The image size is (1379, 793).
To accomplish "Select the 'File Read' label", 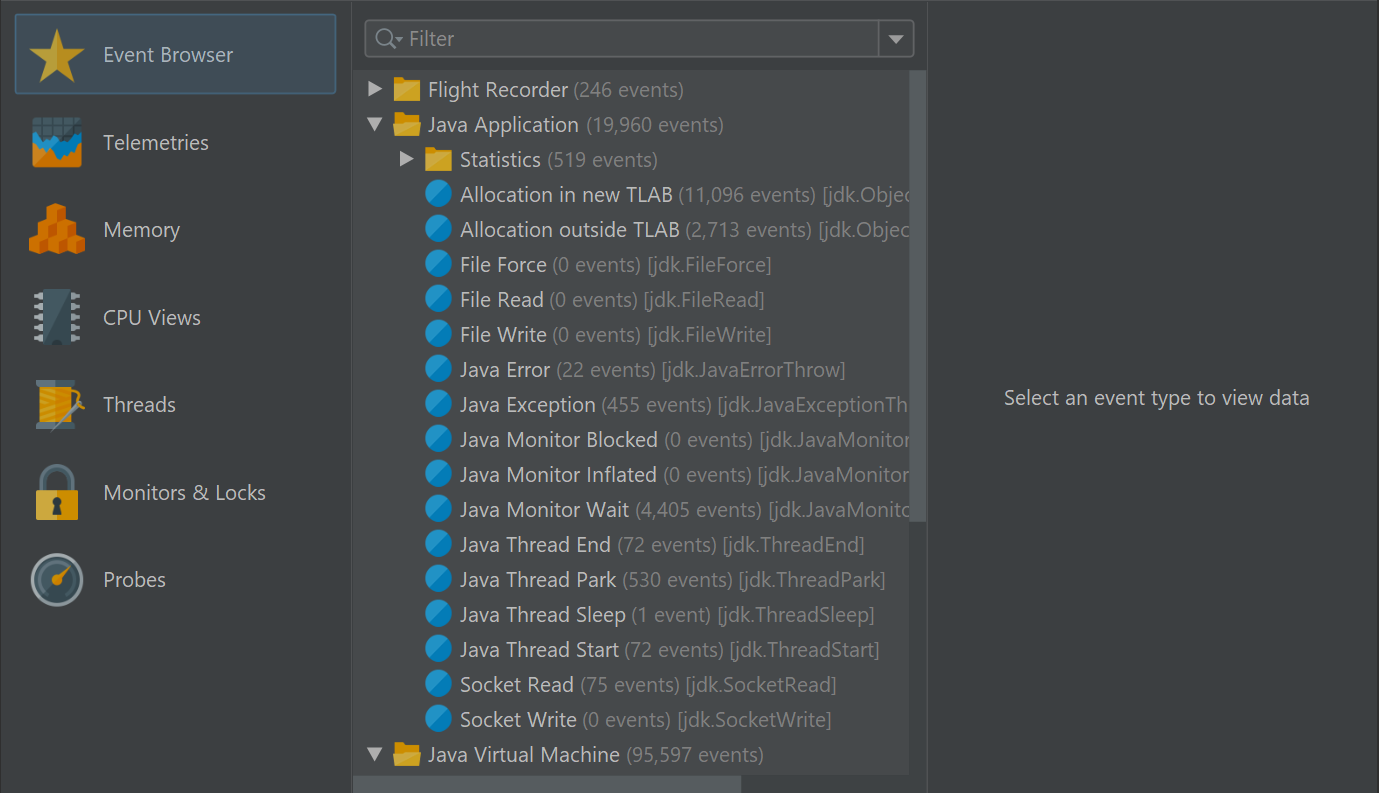I will pyautogui.click(x=502, y=300).
